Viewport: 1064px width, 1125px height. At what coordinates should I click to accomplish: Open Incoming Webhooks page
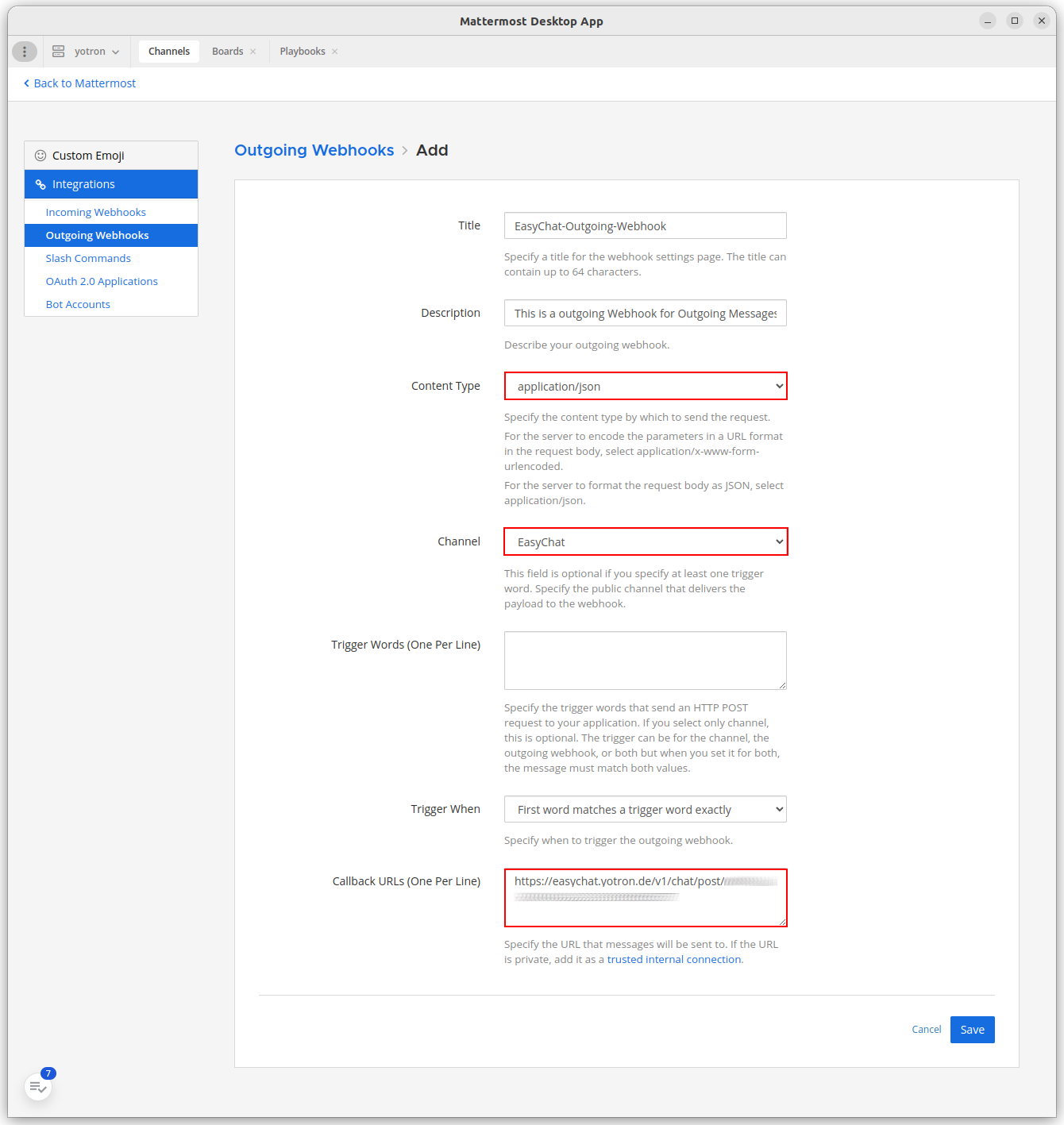[x=96, y=213]
